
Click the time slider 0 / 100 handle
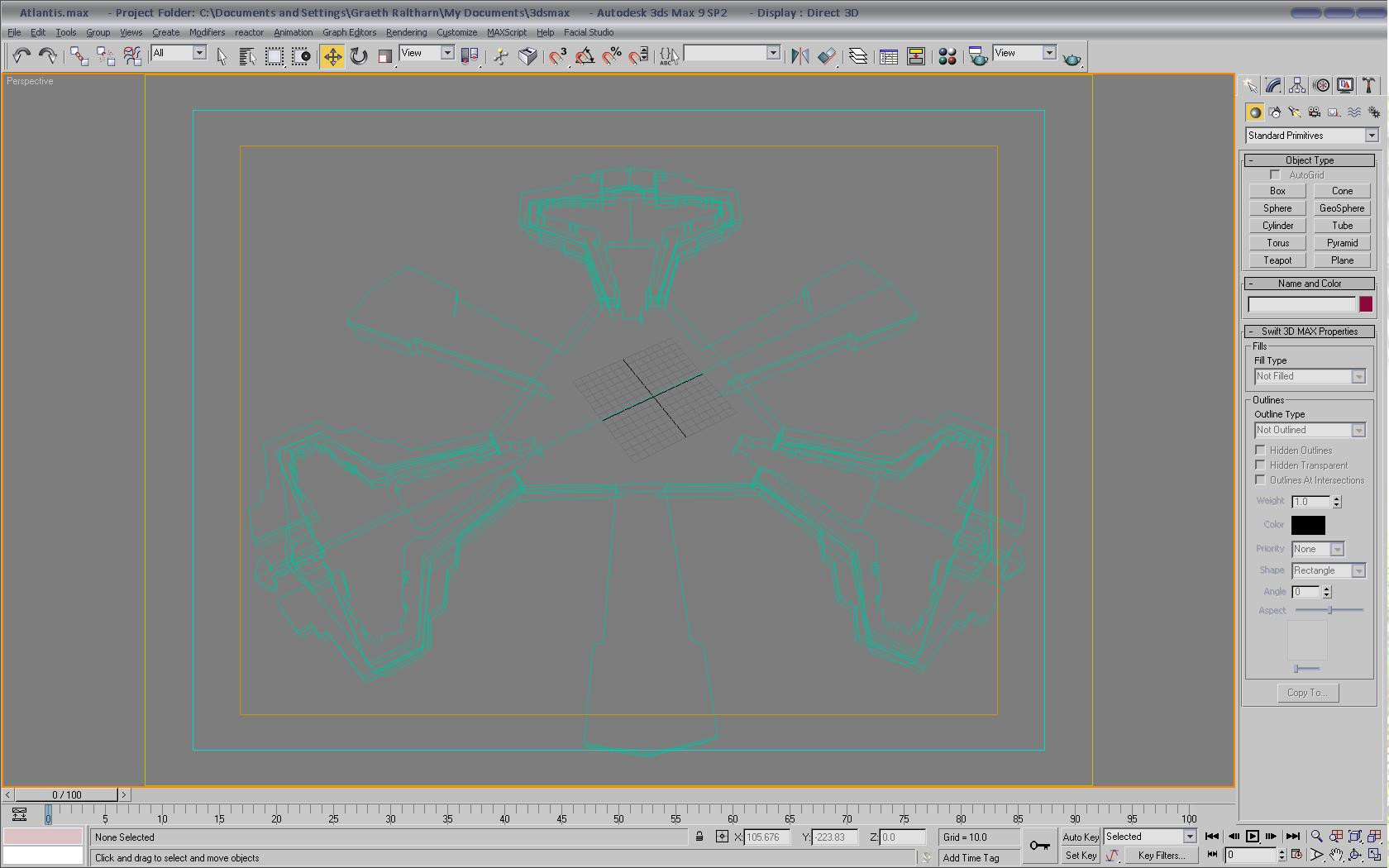coord(67,795)
